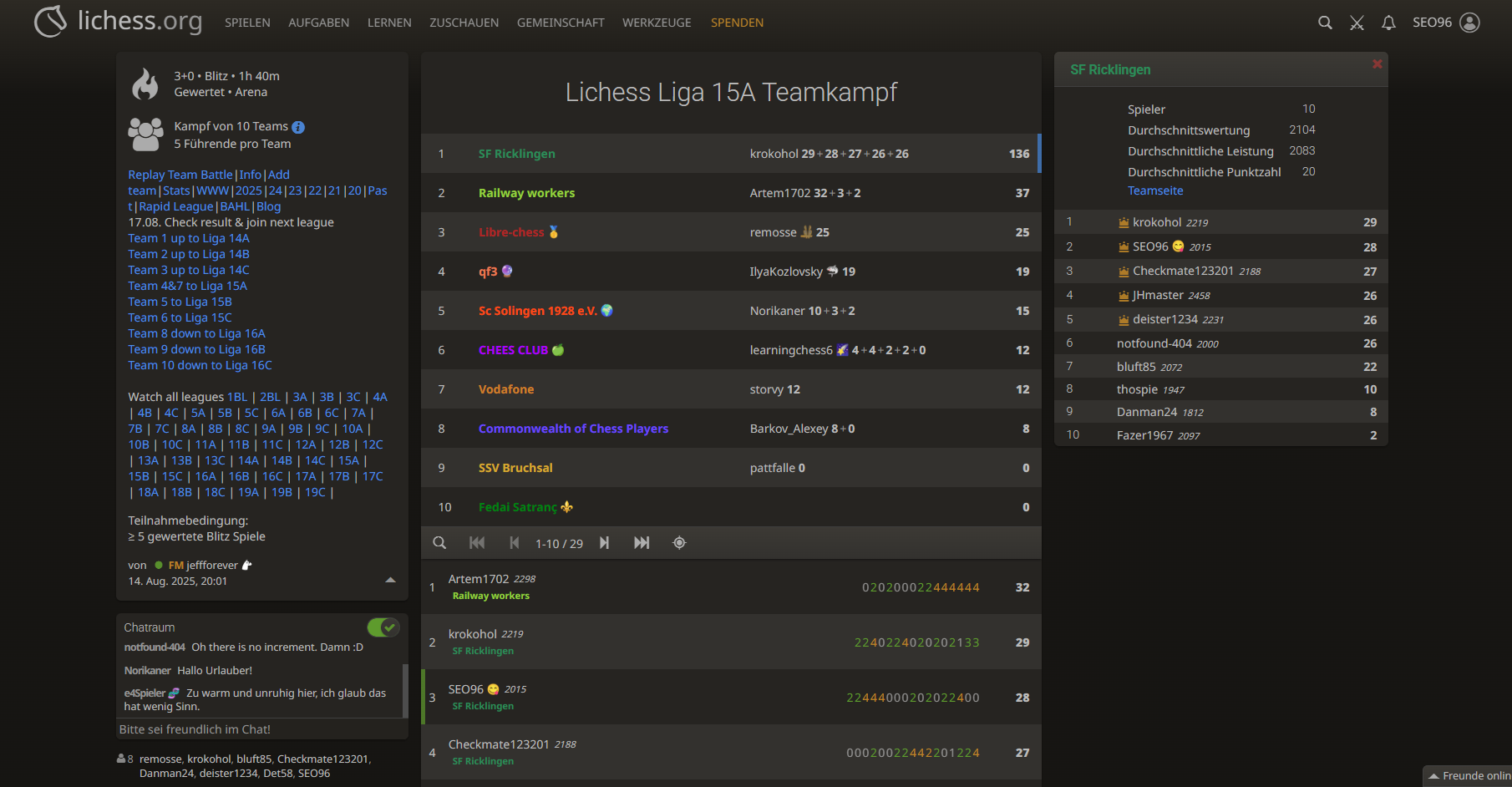The height and width of the screenshot is (787, 1512).
Task: Open Checkmate123201 player standing row
Action: point(731,753)
